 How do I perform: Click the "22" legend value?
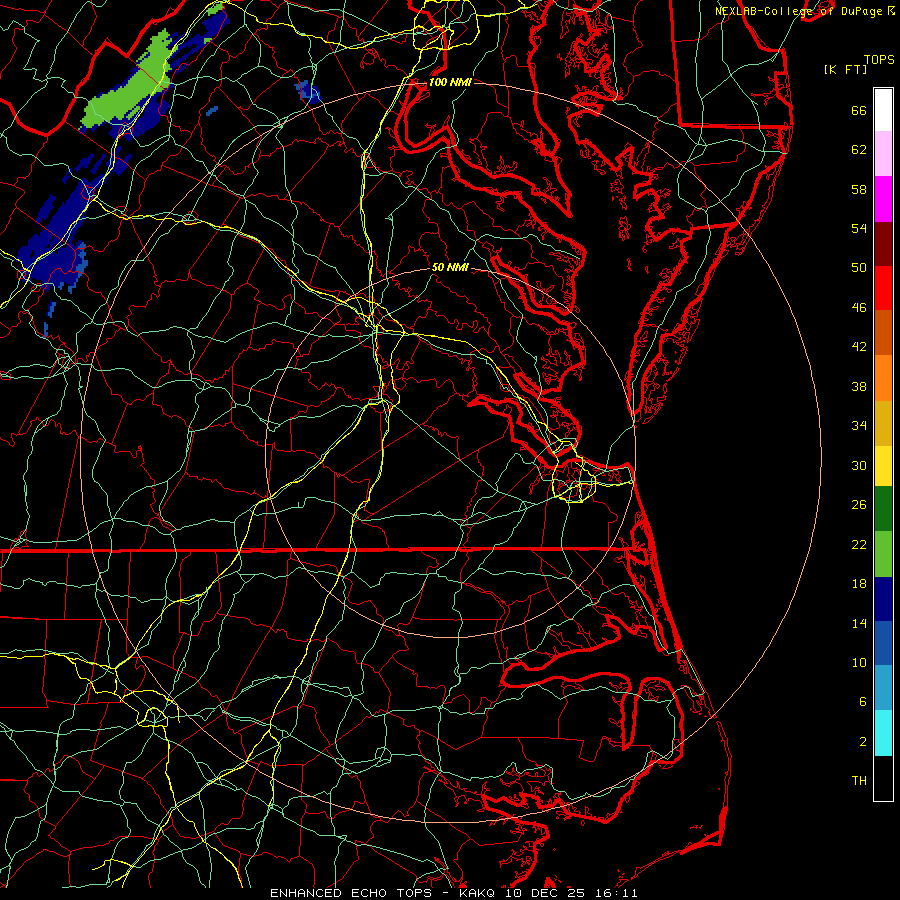[859, 545]
